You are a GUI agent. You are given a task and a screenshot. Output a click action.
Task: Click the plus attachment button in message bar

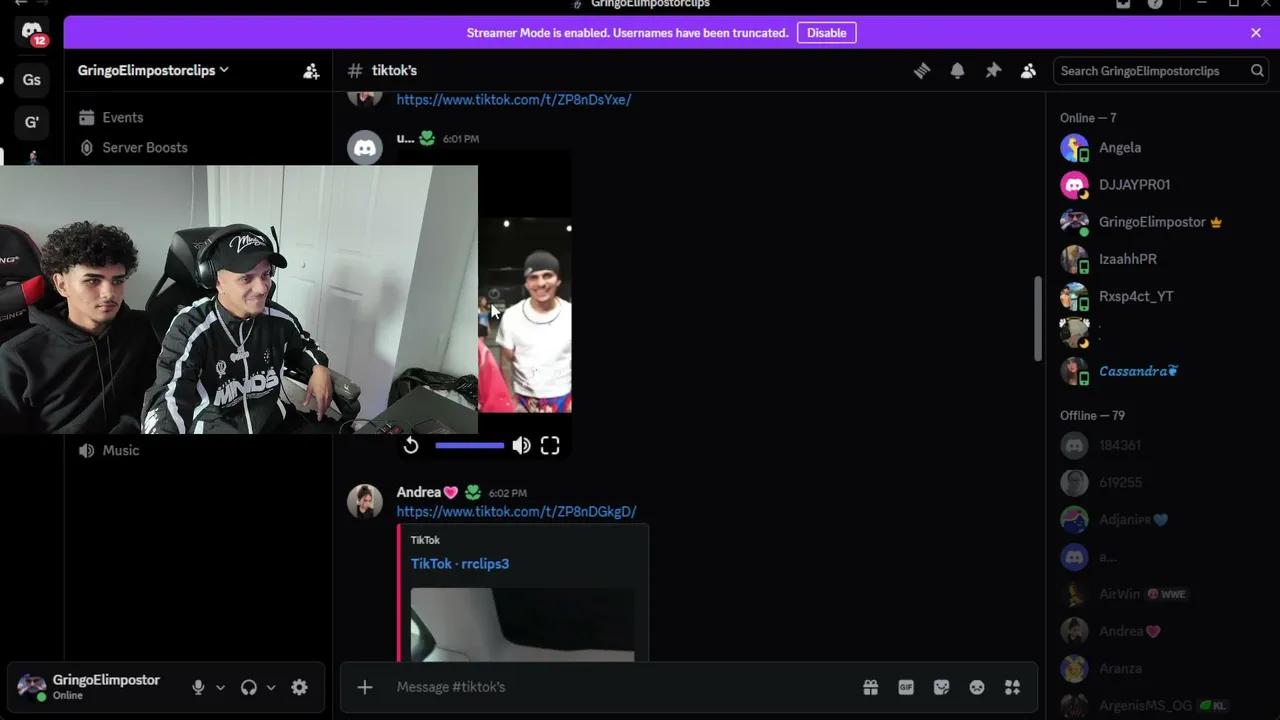(x=365, y=687)
